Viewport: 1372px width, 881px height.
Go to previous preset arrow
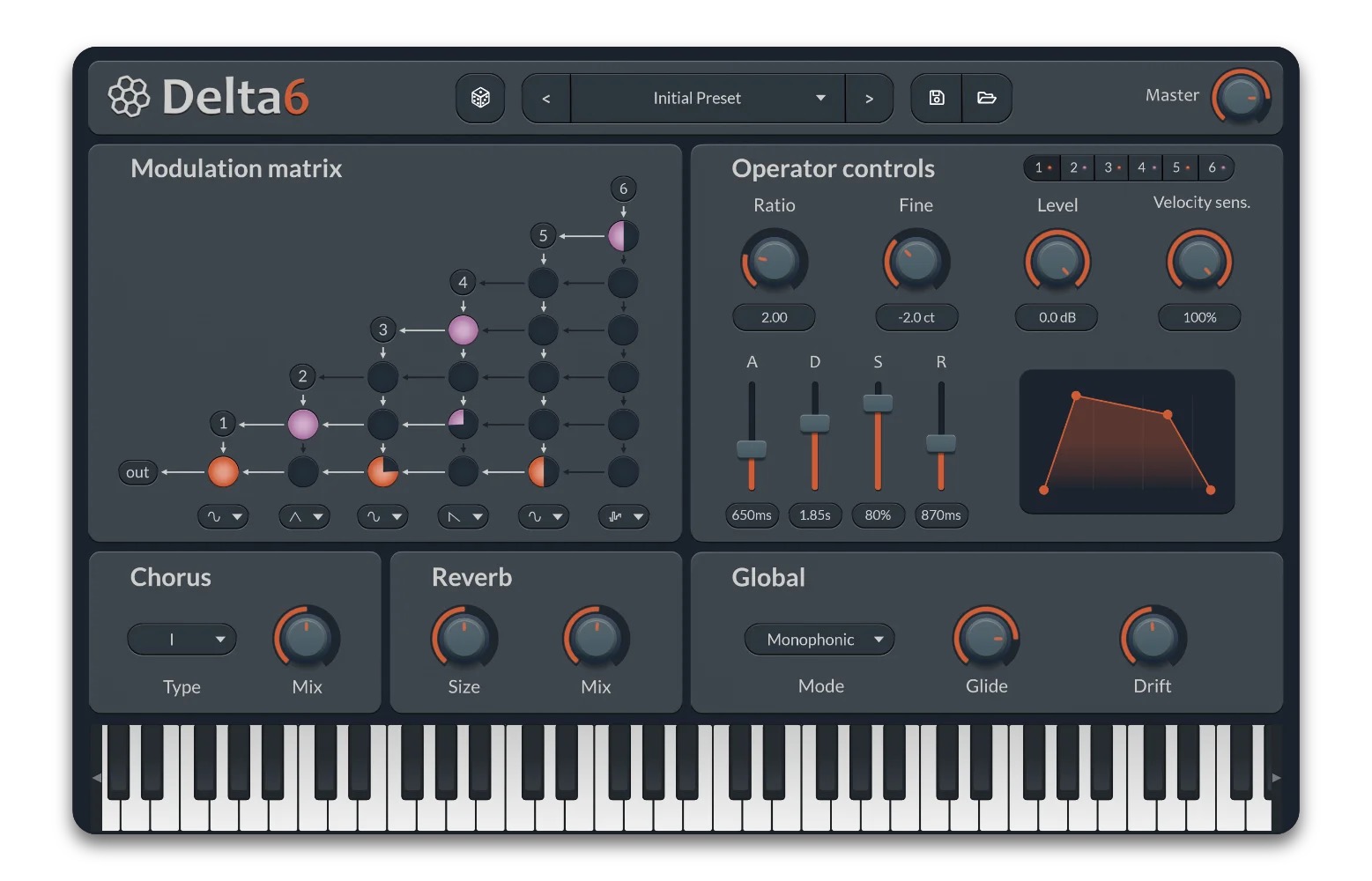pos(546,99)
